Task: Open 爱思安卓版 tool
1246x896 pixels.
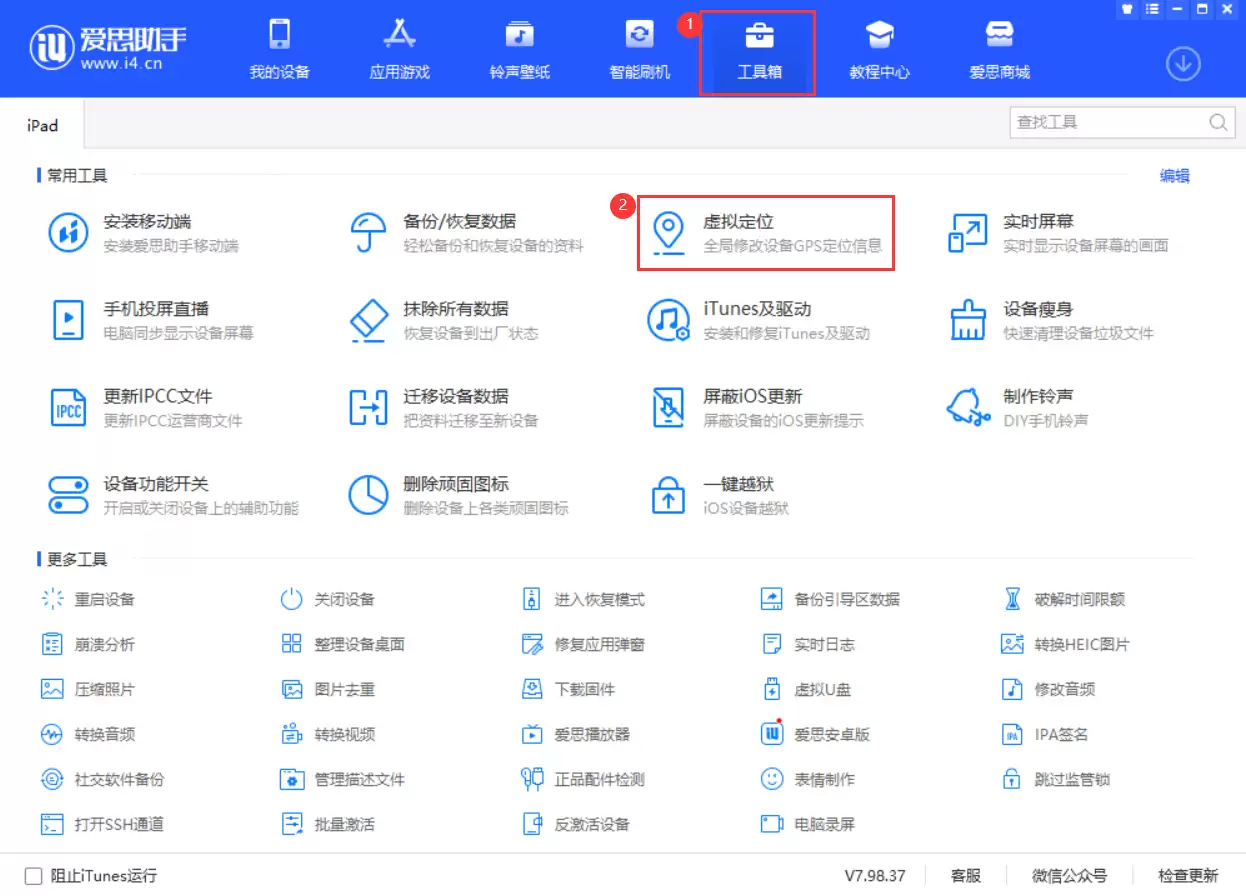Action: point(816,734)
